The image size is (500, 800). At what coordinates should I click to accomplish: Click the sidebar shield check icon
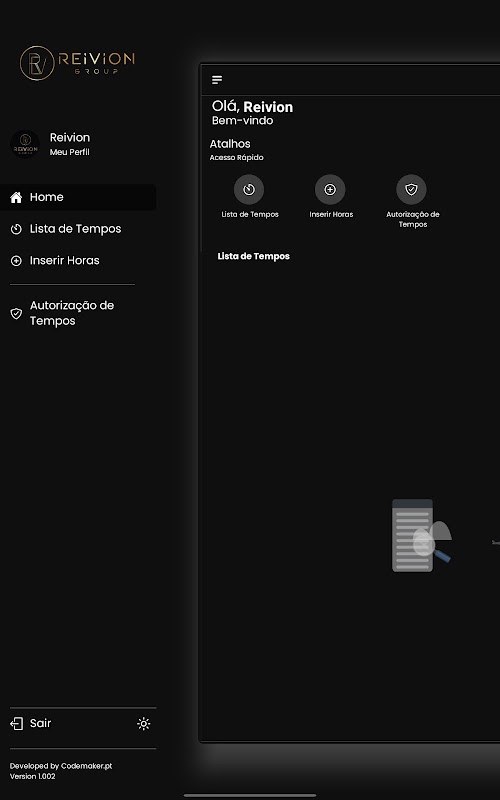coord(16,313)
